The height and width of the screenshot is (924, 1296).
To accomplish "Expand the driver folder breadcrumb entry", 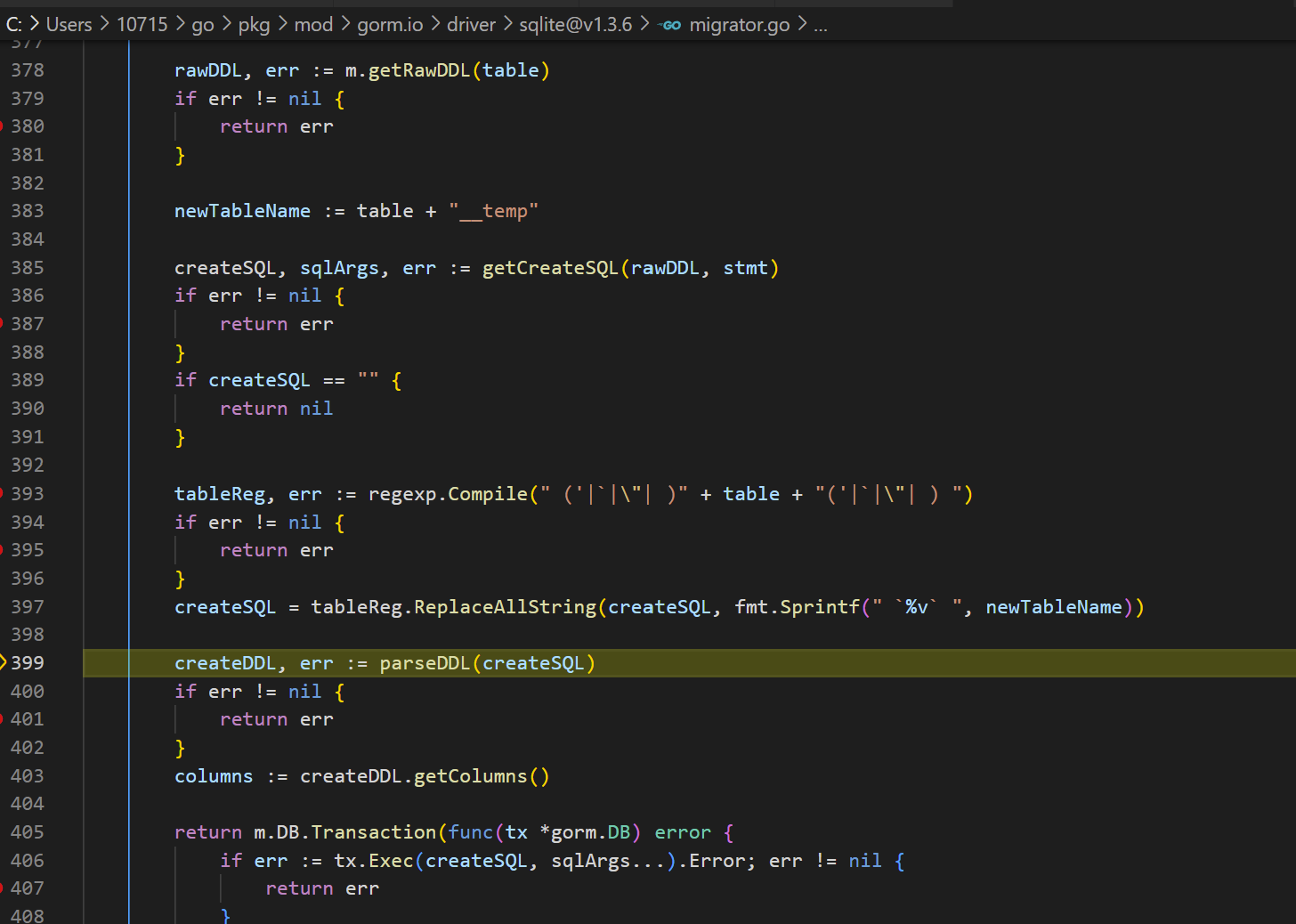I will 471,24.
